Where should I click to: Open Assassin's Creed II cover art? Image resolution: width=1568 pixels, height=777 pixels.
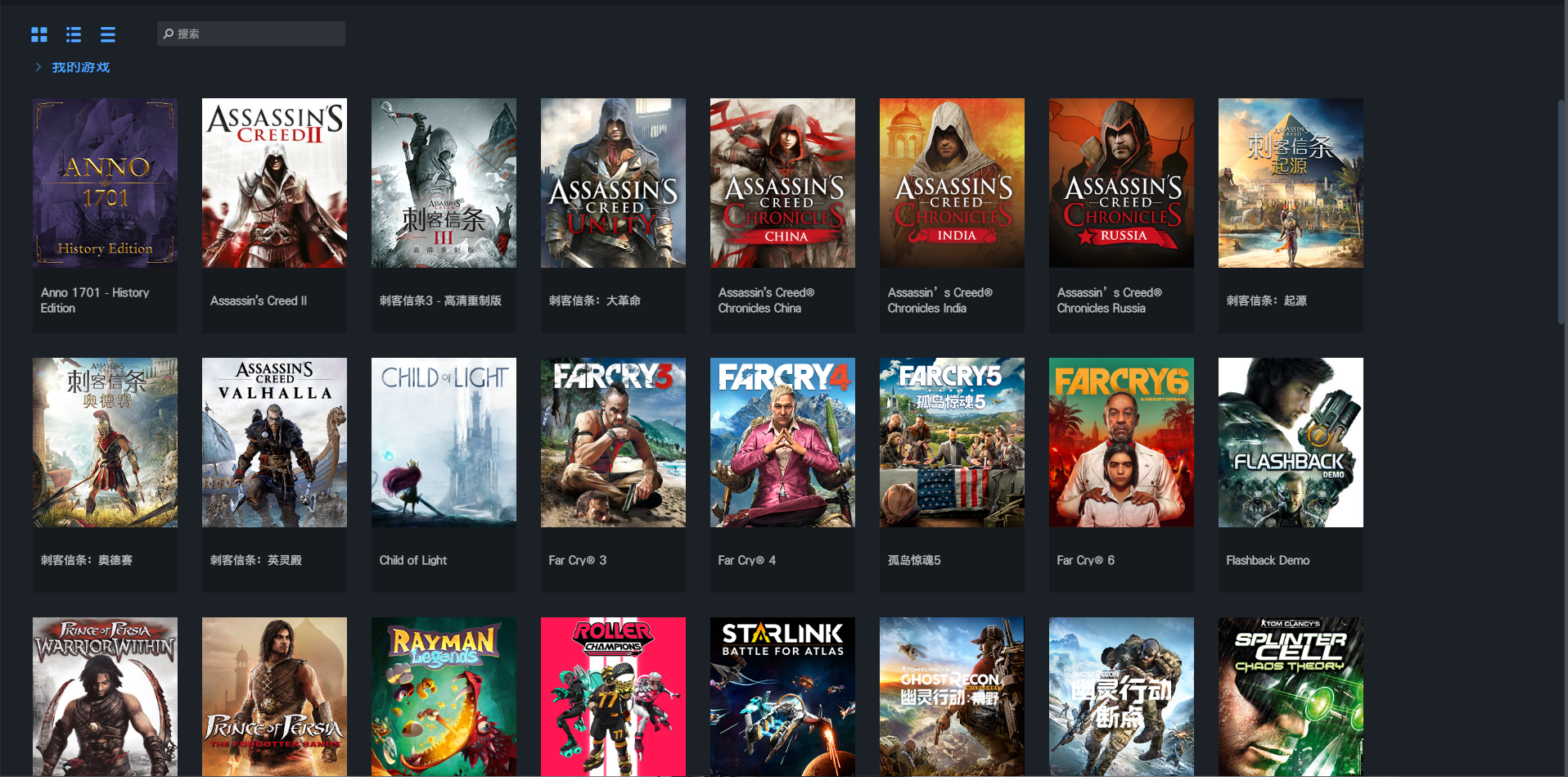click(274, 183)
